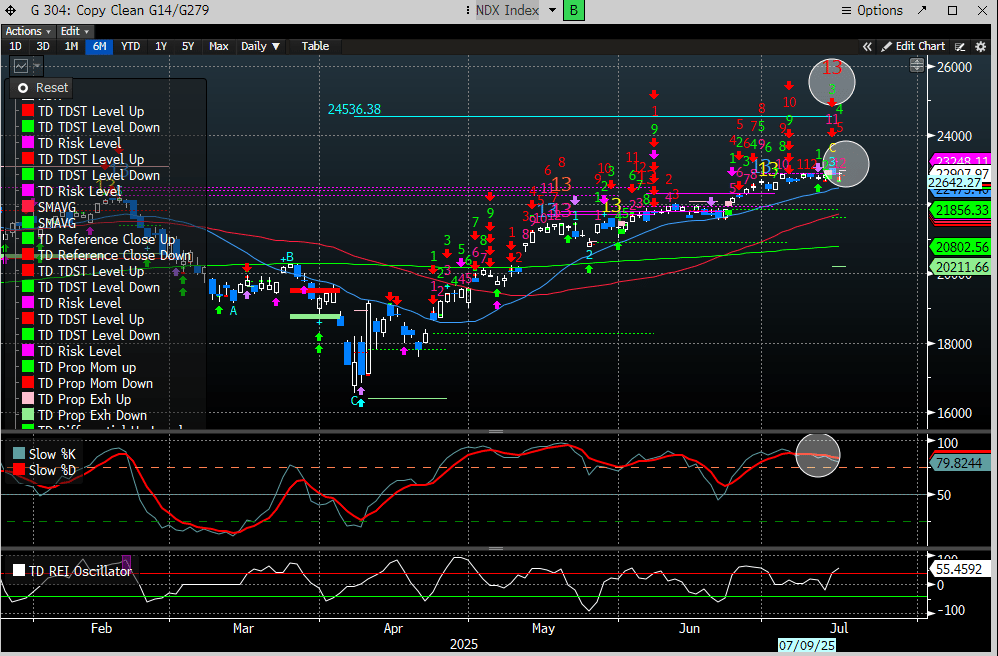998x656 pixels.
Task: Click the Table view button
Action: [315, 46]
